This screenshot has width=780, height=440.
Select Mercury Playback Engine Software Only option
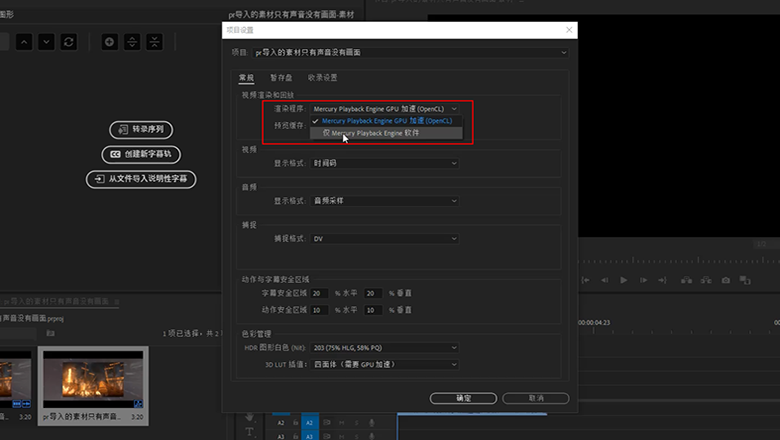point(387,133)
